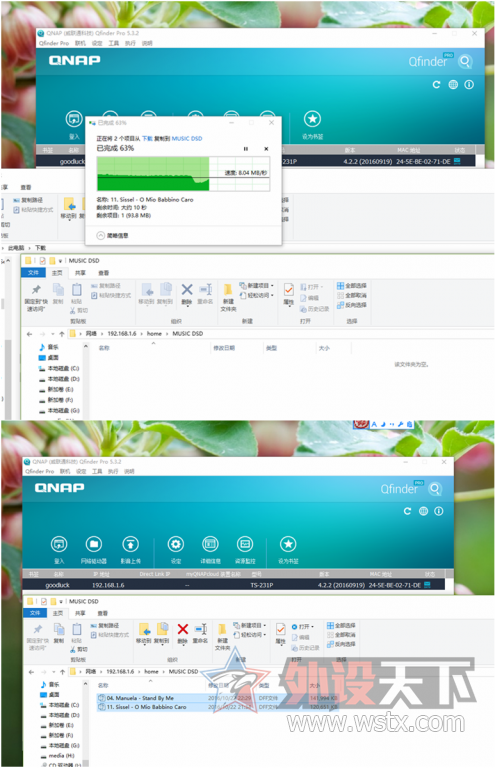The height and width of the screenshot is (768, 495).
Task: Open the 查看 tab of the 下载 window
Action: pos(26,187)
